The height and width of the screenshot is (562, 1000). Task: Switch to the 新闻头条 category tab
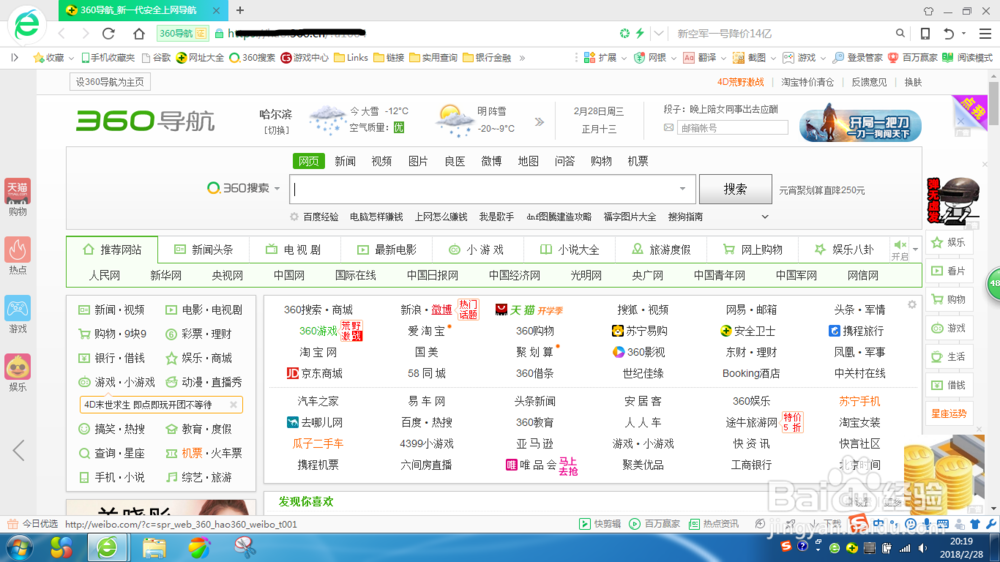pos(204,249)
